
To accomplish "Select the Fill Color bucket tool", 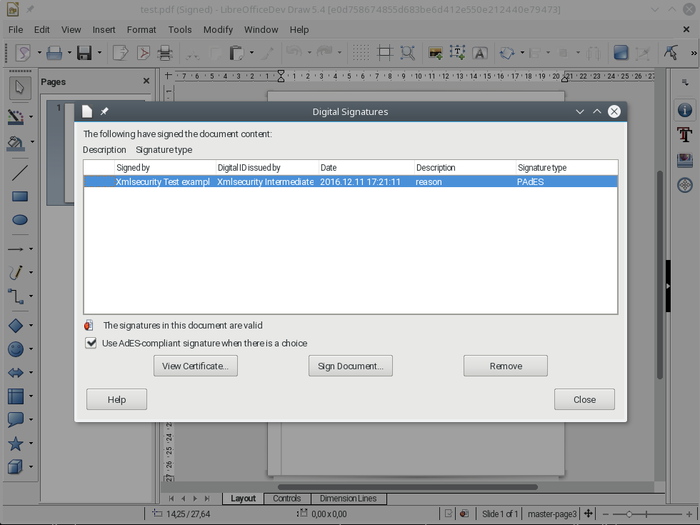I will (x=16, y=143).
